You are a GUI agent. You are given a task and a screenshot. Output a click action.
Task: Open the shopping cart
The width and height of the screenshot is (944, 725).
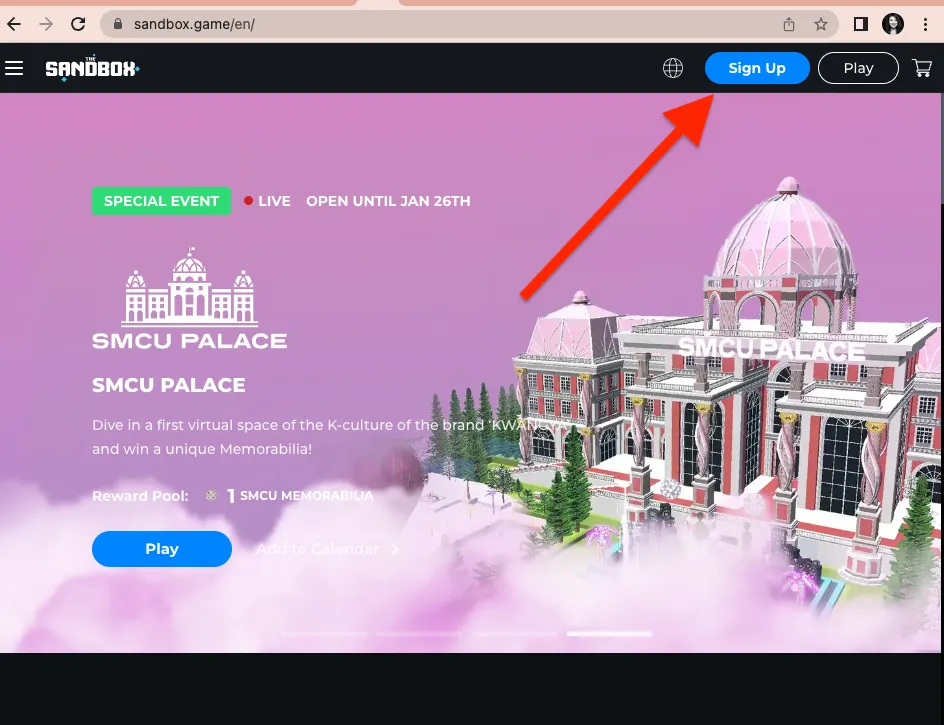922,68
